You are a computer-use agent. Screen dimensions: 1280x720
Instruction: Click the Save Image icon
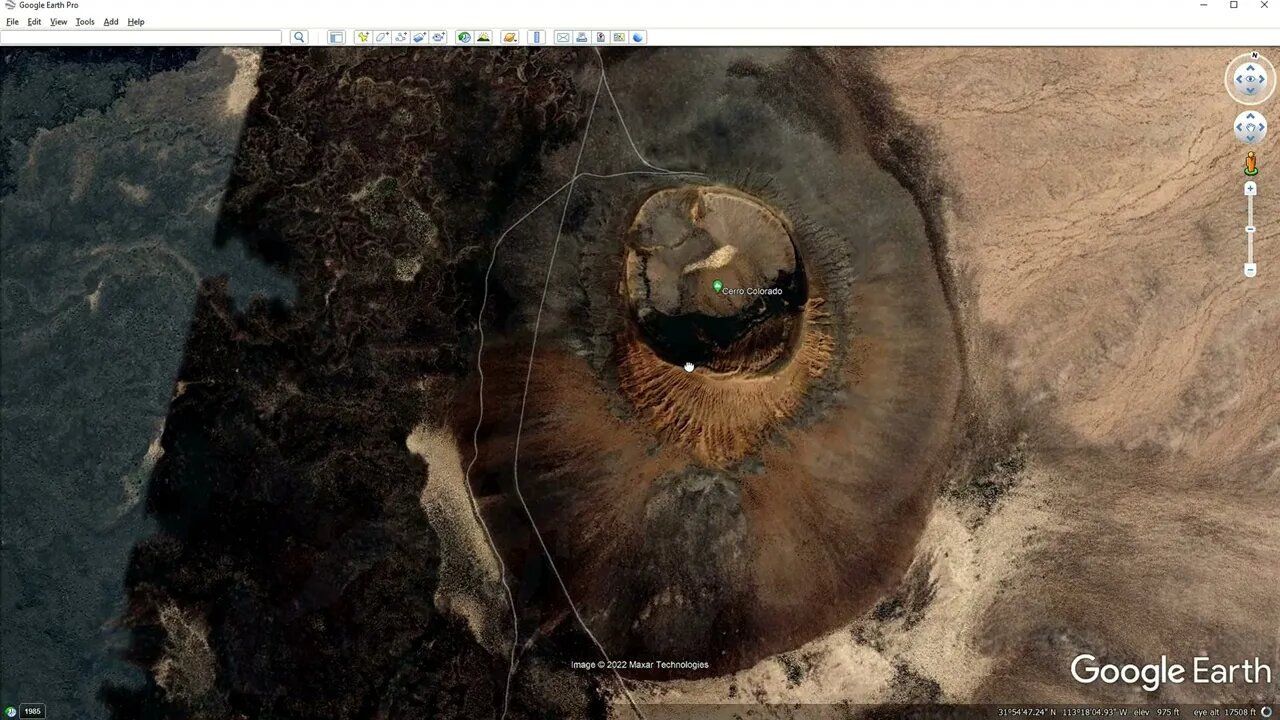pos(601,37)
